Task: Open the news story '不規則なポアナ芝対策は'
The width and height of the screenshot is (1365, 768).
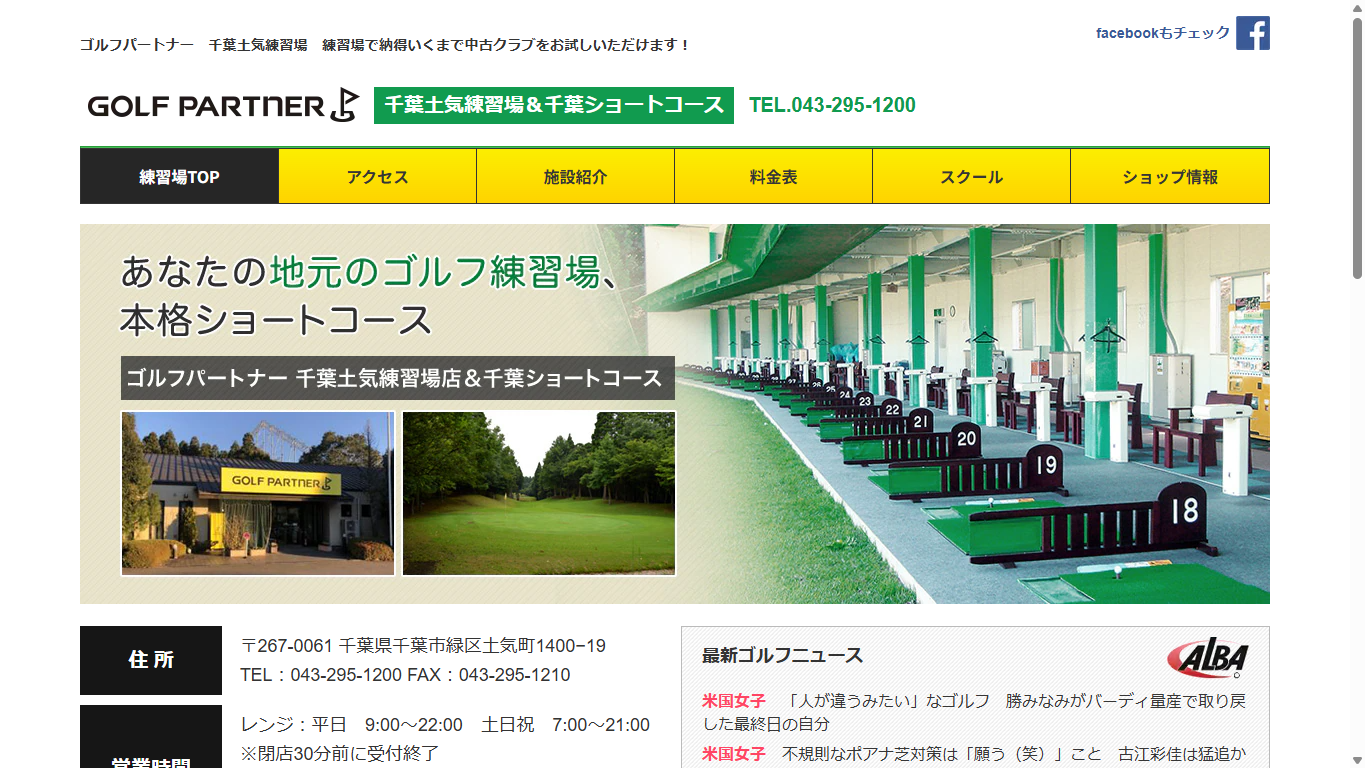Action: click(x=974, y=754)
